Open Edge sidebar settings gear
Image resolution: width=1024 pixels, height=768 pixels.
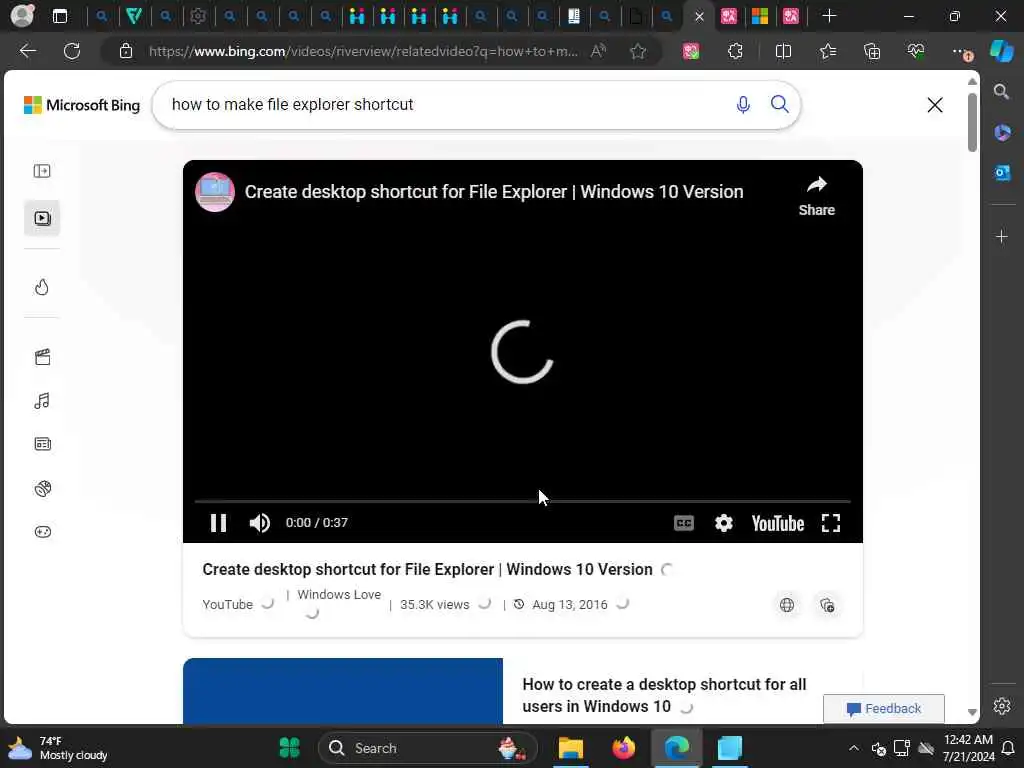[1002, 706]
